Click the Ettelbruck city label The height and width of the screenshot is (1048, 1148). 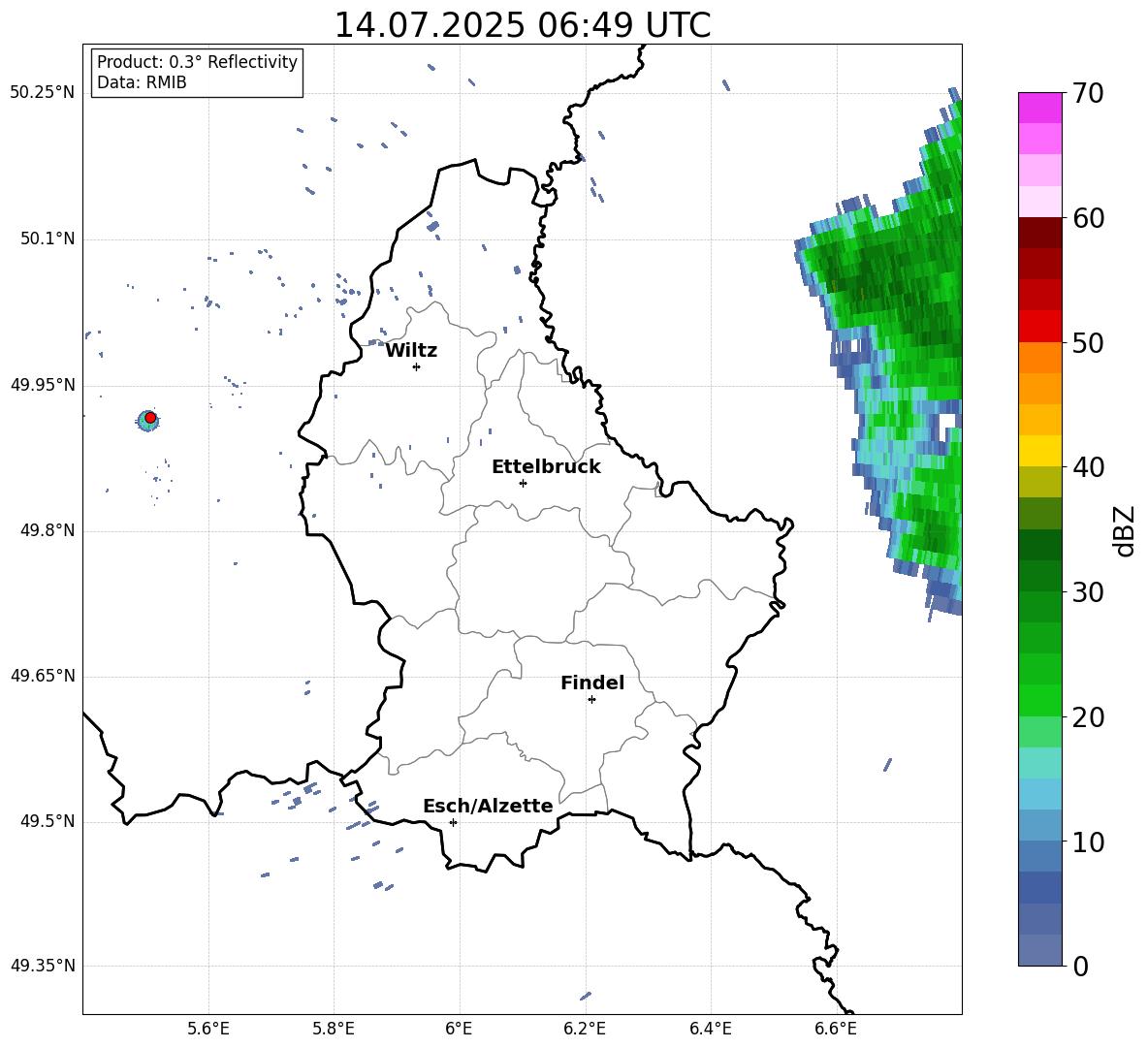[546, 467]
